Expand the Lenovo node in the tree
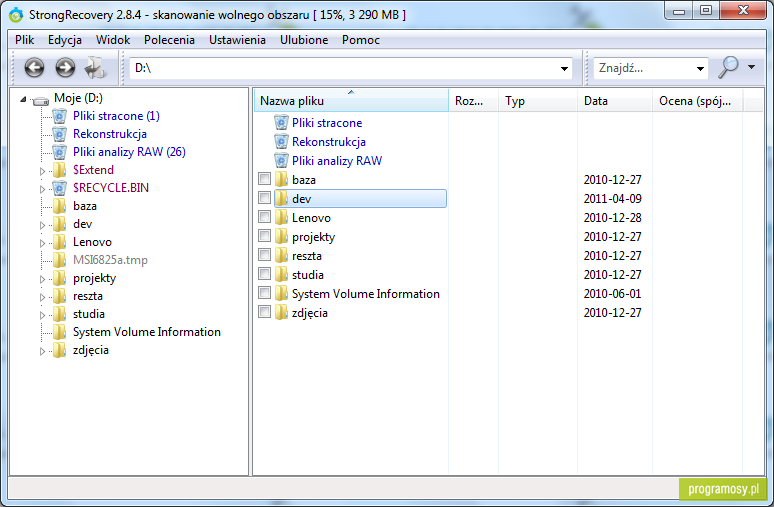774x507 pixels. [42, 243]
